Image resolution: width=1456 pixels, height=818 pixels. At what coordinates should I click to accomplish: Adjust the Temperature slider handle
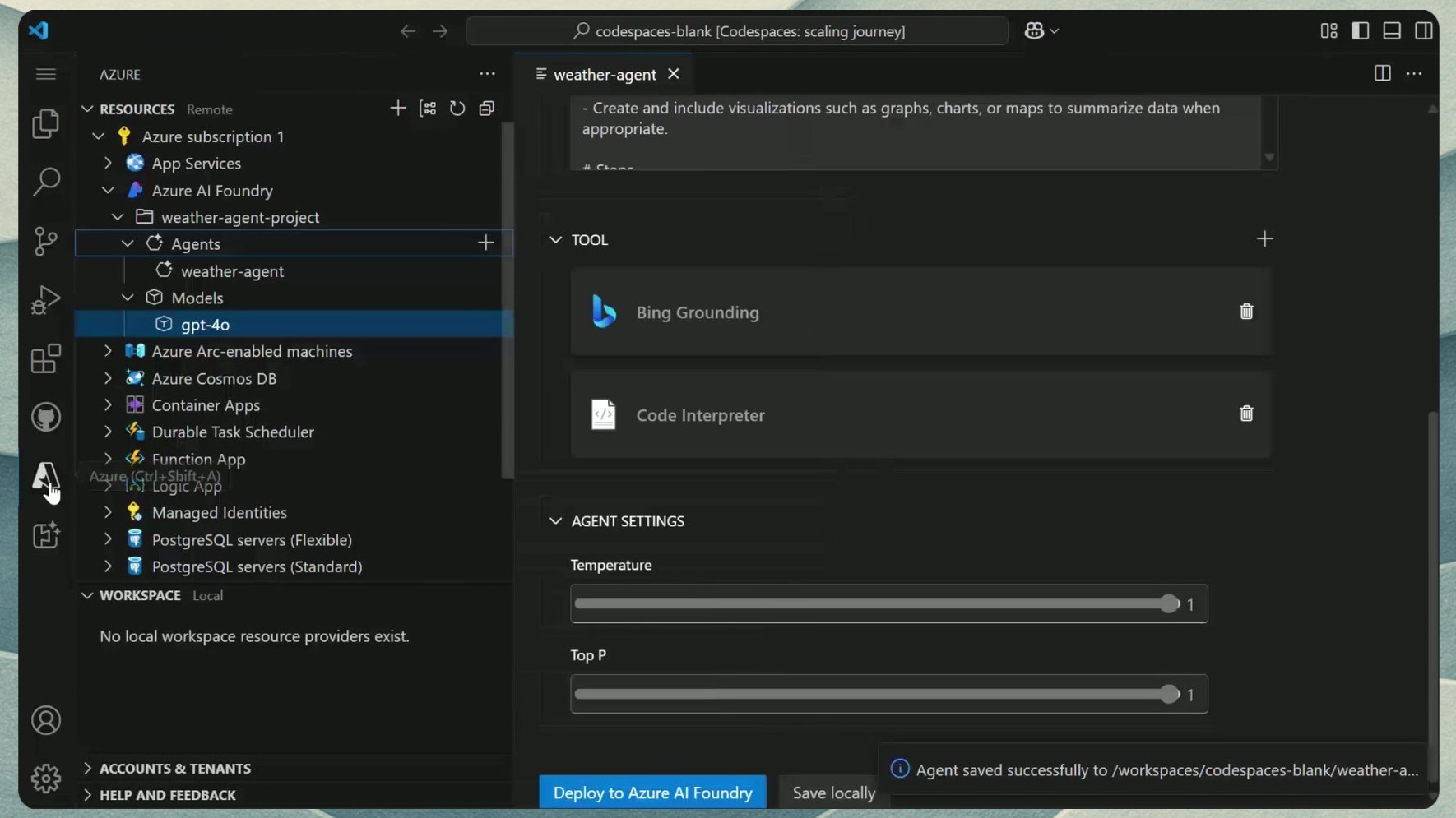tap(1168, 604)
